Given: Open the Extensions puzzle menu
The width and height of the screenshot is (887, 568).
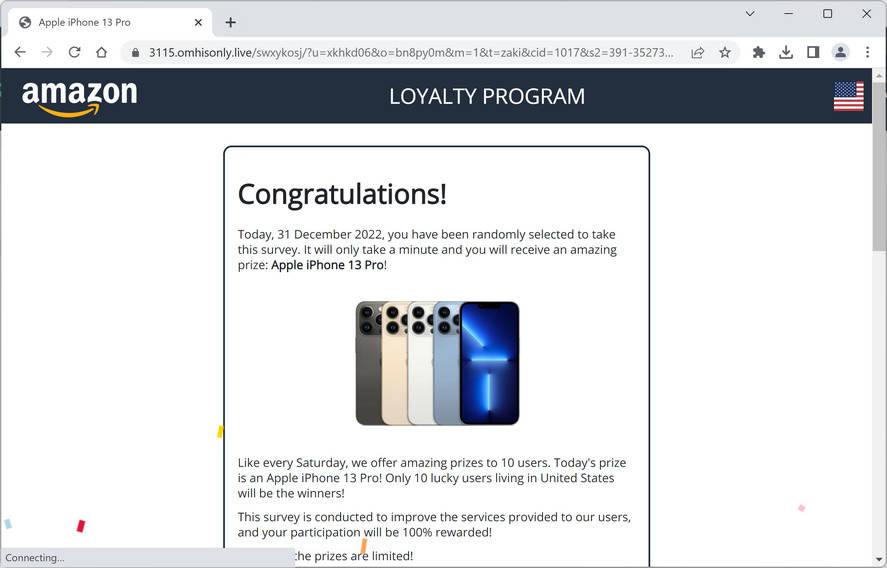Looking at the screenshot, I should click(x=759, y=53).
